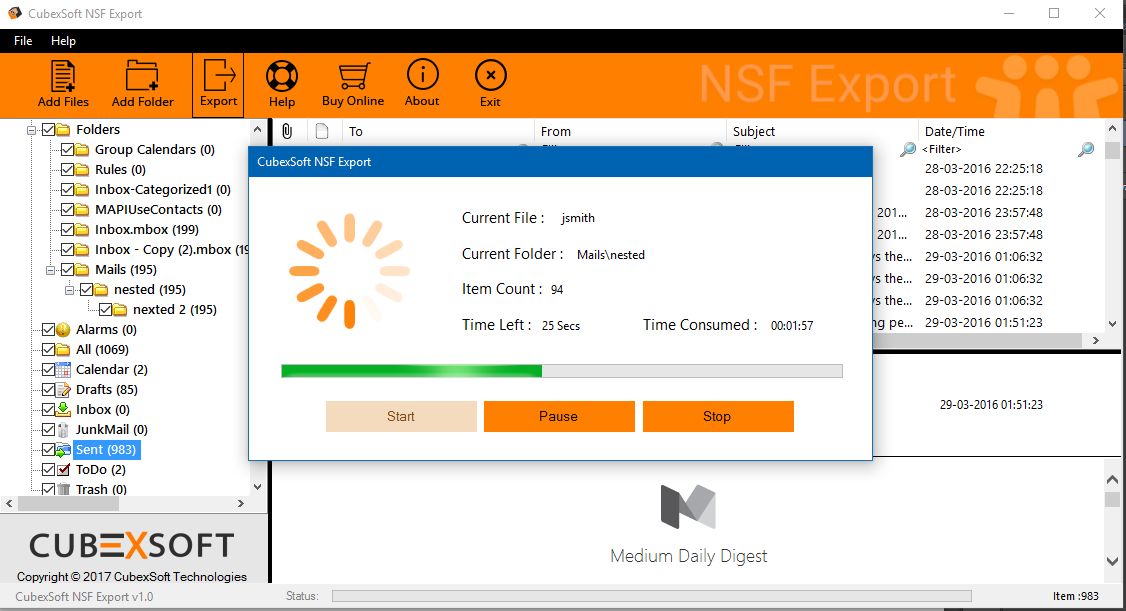The height and width of the screenshot is (611, 1126).
Task: Toggle the Calendar (2) checkbox
Action: tap(48, 369)
